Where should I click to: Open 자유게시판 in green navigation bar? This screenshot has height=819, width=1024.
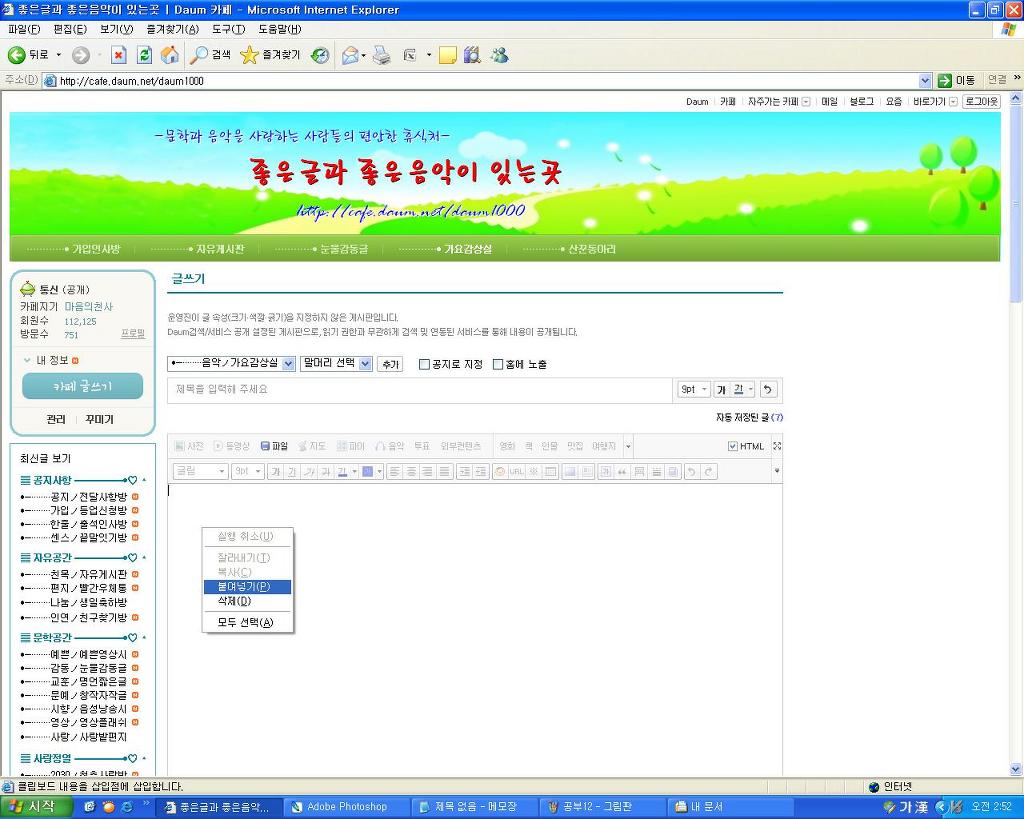[220, 249]
